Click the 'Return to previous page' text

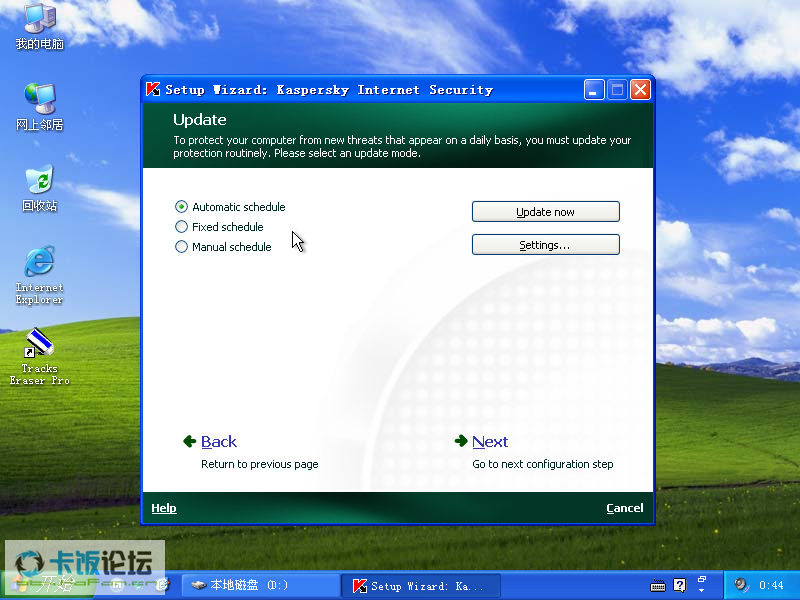[x=260, y=464]
